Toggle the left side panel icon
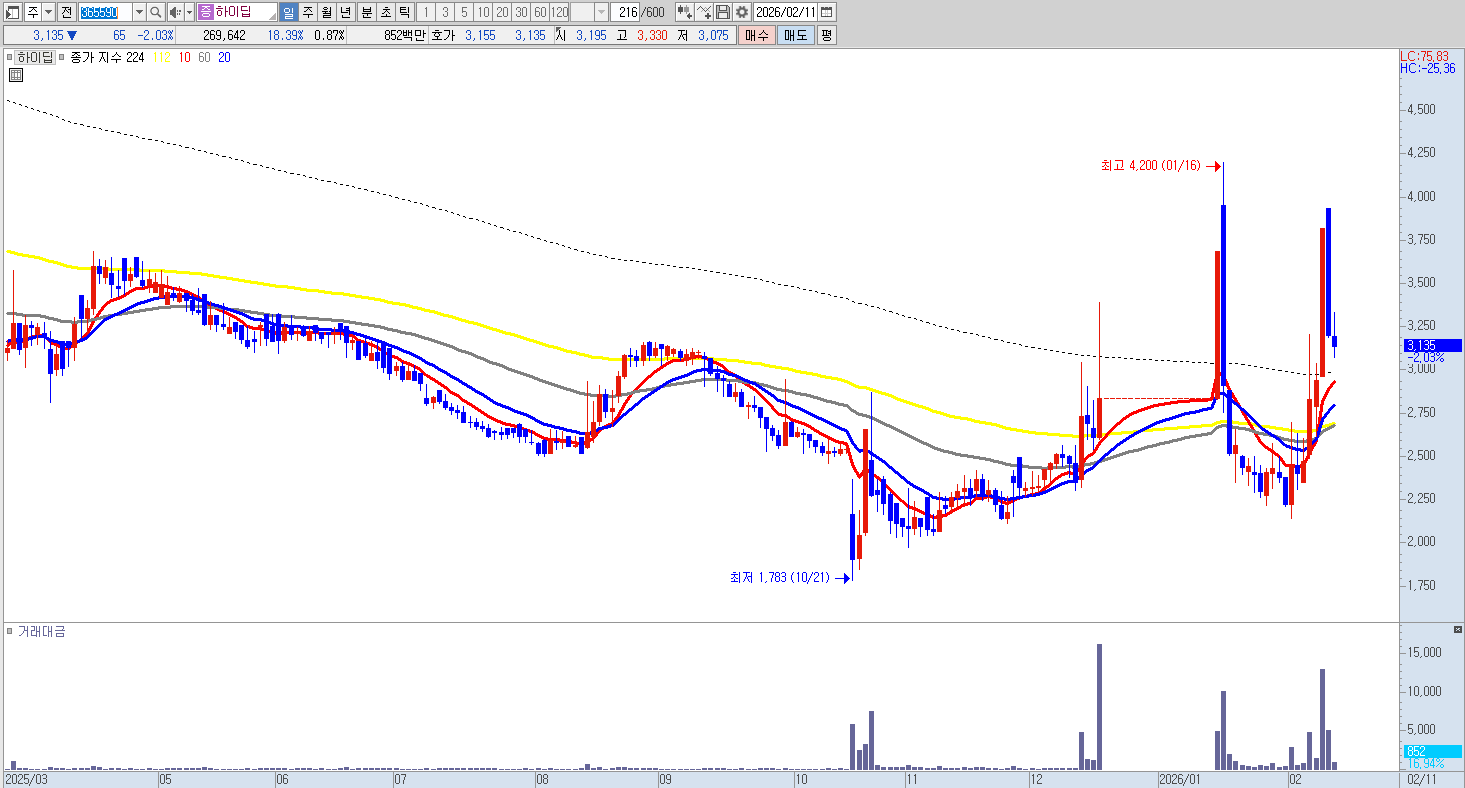The height and width of the screenshot is (788, 1465). coord(13,12)
